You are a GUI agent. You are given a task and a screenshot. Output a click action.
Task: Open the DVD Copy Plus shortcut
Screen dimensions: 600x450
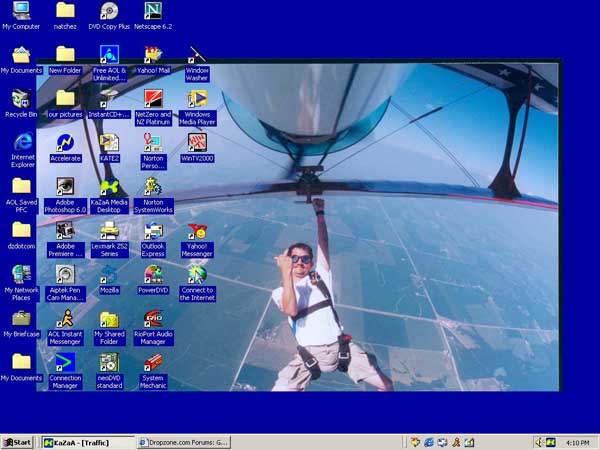(109, 12)
